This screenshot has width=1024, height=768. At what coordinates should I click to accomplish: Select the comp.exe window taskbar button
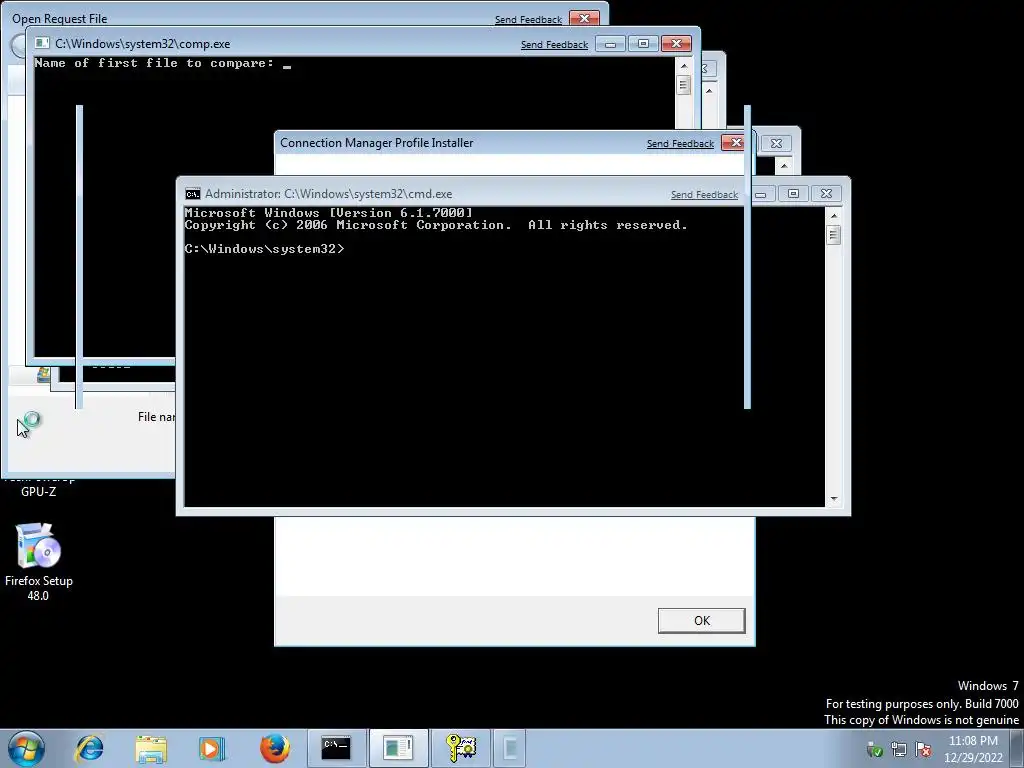tap(398, 748)
